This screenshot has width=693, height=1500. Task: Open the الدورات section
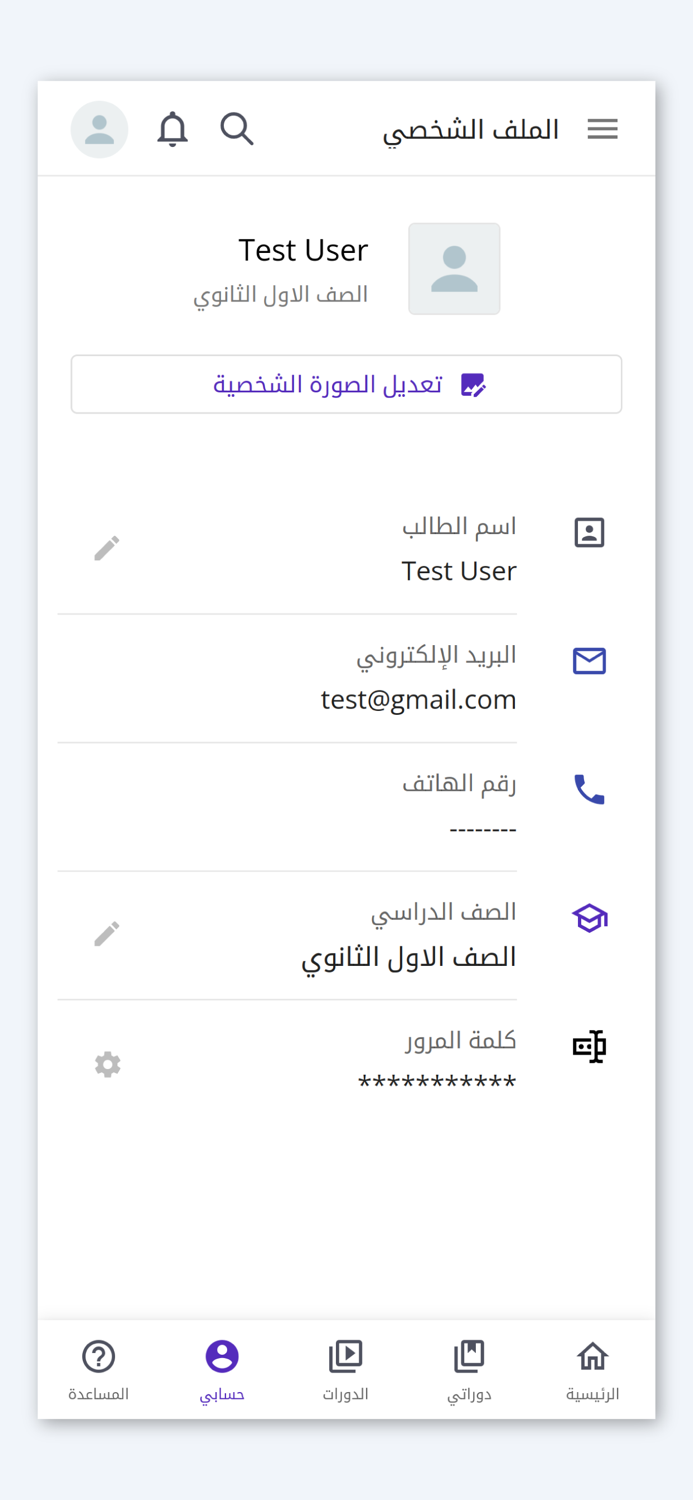point(346,1370)
